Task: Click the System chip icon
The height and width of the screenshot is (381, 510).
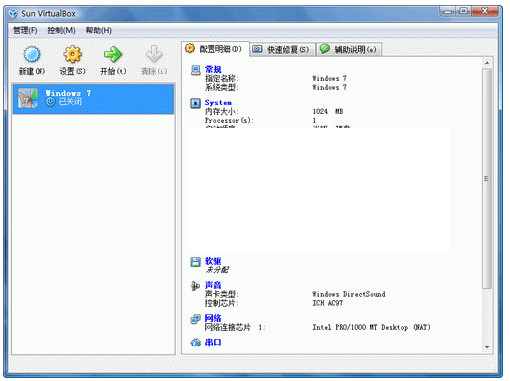Action: click(195, 103)
